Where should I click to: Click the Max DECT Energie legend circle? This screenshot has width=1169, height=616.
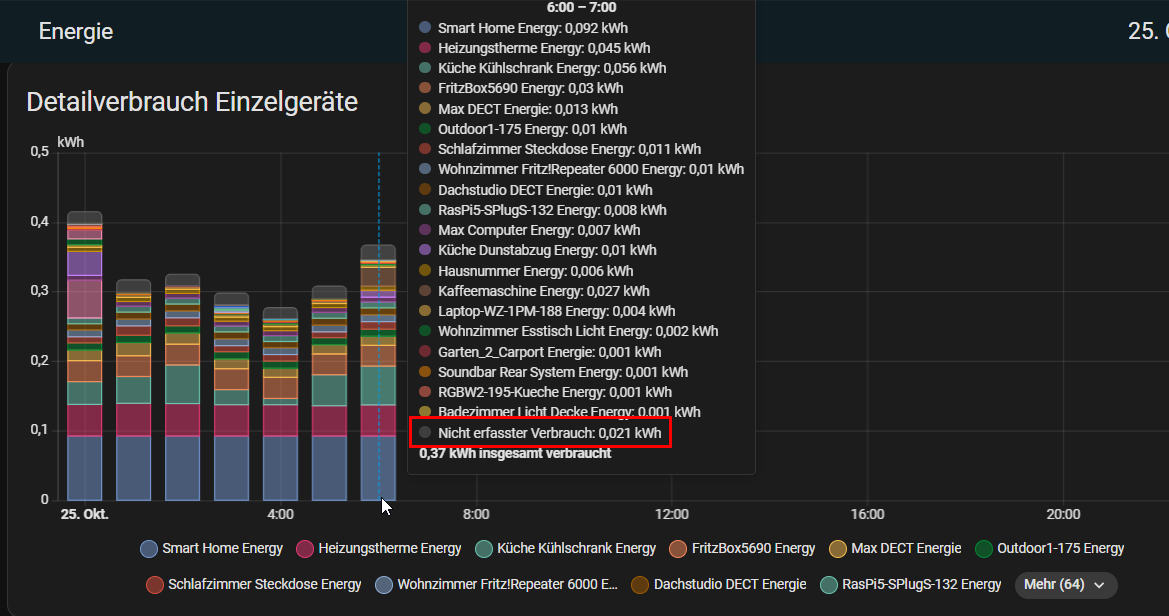[838, 549]
